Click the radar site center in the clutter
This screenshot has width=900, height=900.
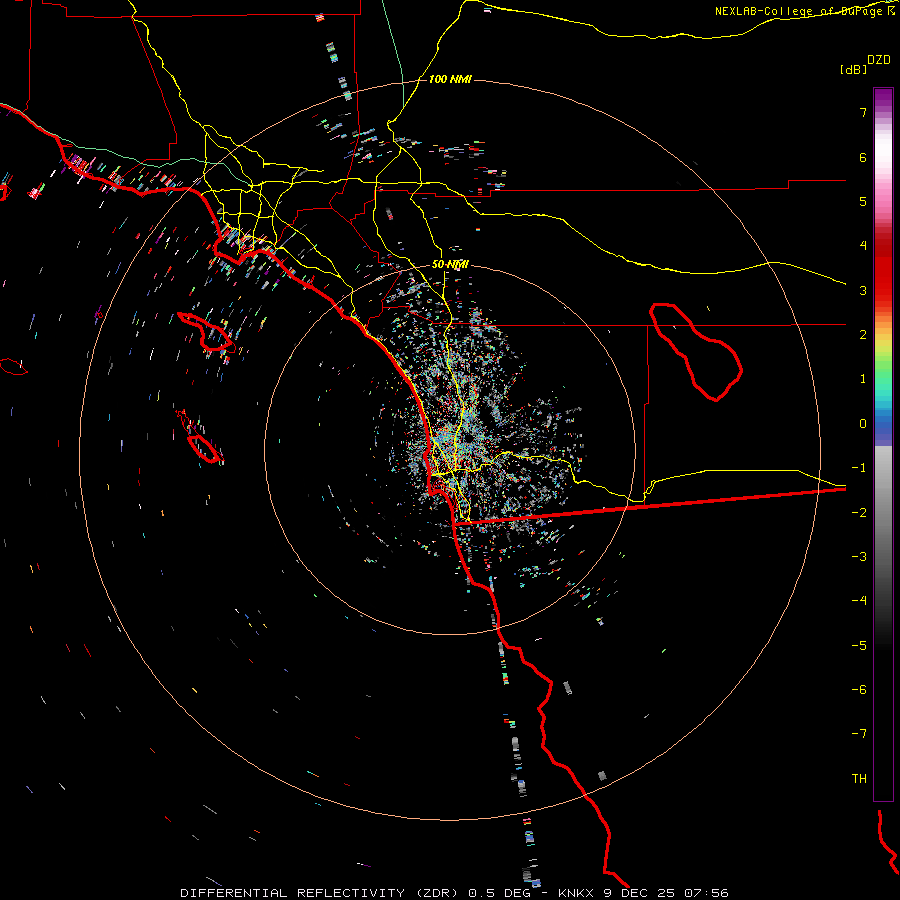click(470, 439)
